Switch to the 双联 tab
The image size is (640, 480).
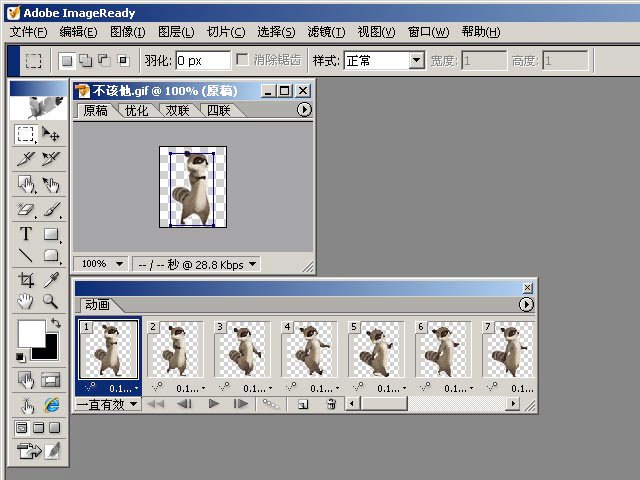[178, 111]
